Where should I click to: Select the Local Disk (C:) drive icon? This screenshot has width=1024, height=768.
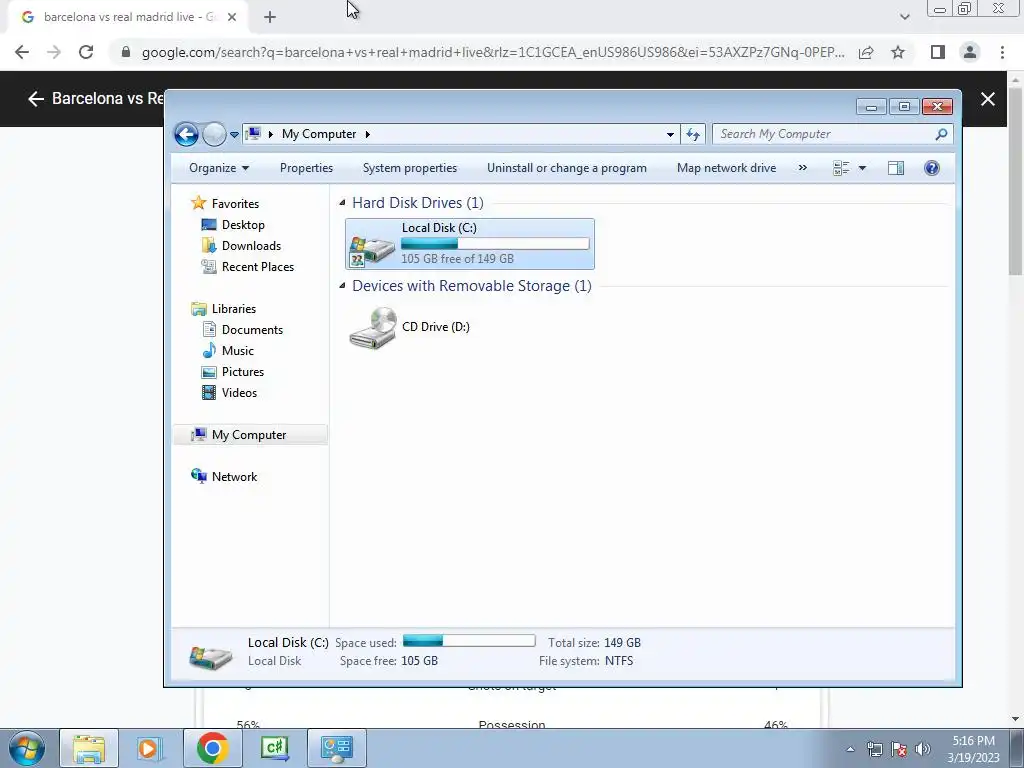(372, 250)
